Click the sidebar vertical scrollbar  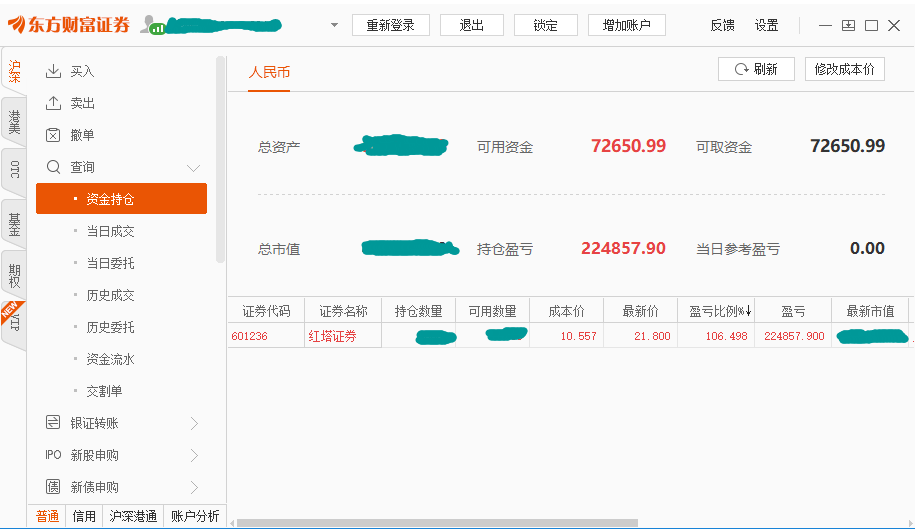point(220,159)
